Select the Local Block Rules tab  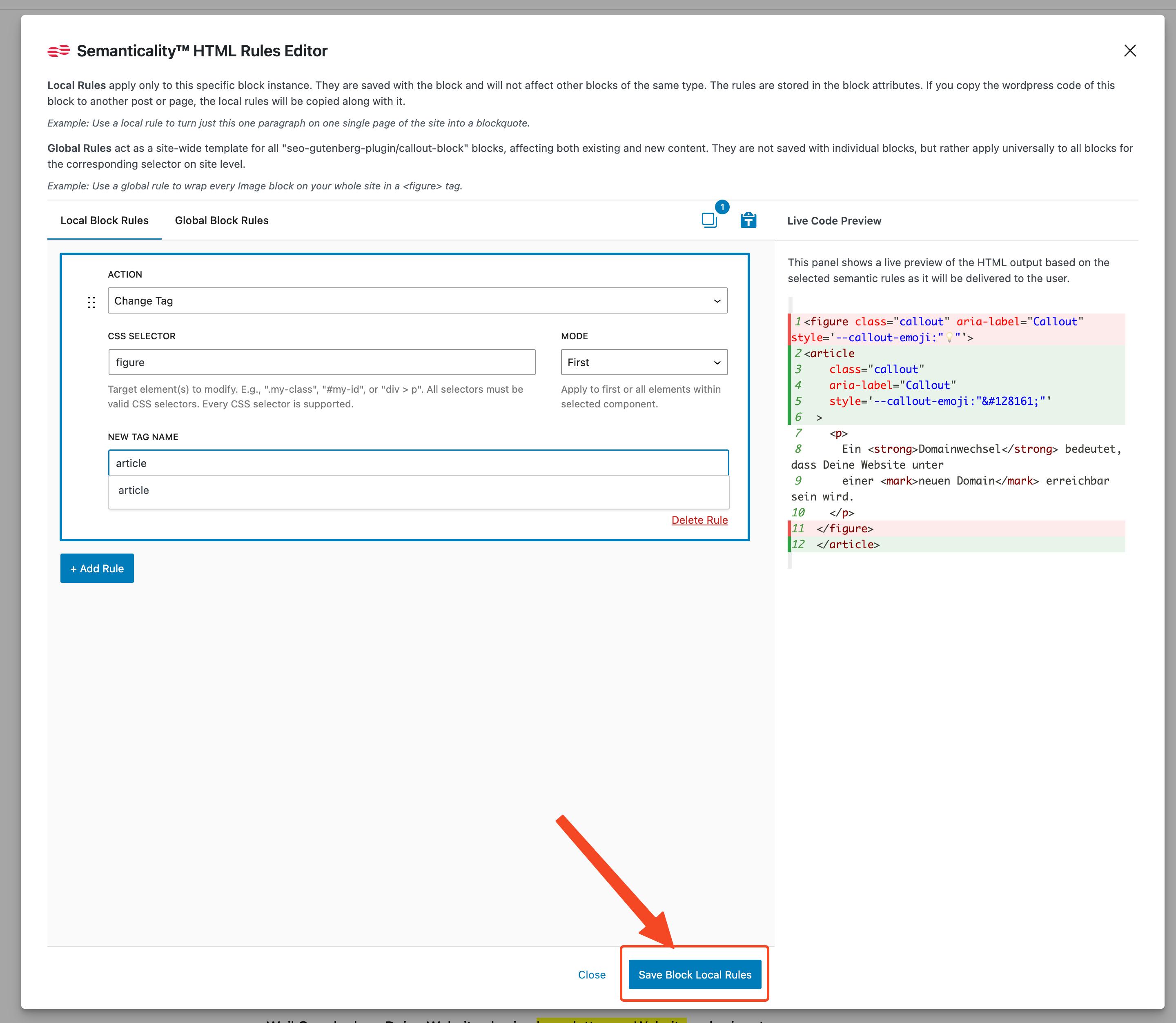click(105, 220)
